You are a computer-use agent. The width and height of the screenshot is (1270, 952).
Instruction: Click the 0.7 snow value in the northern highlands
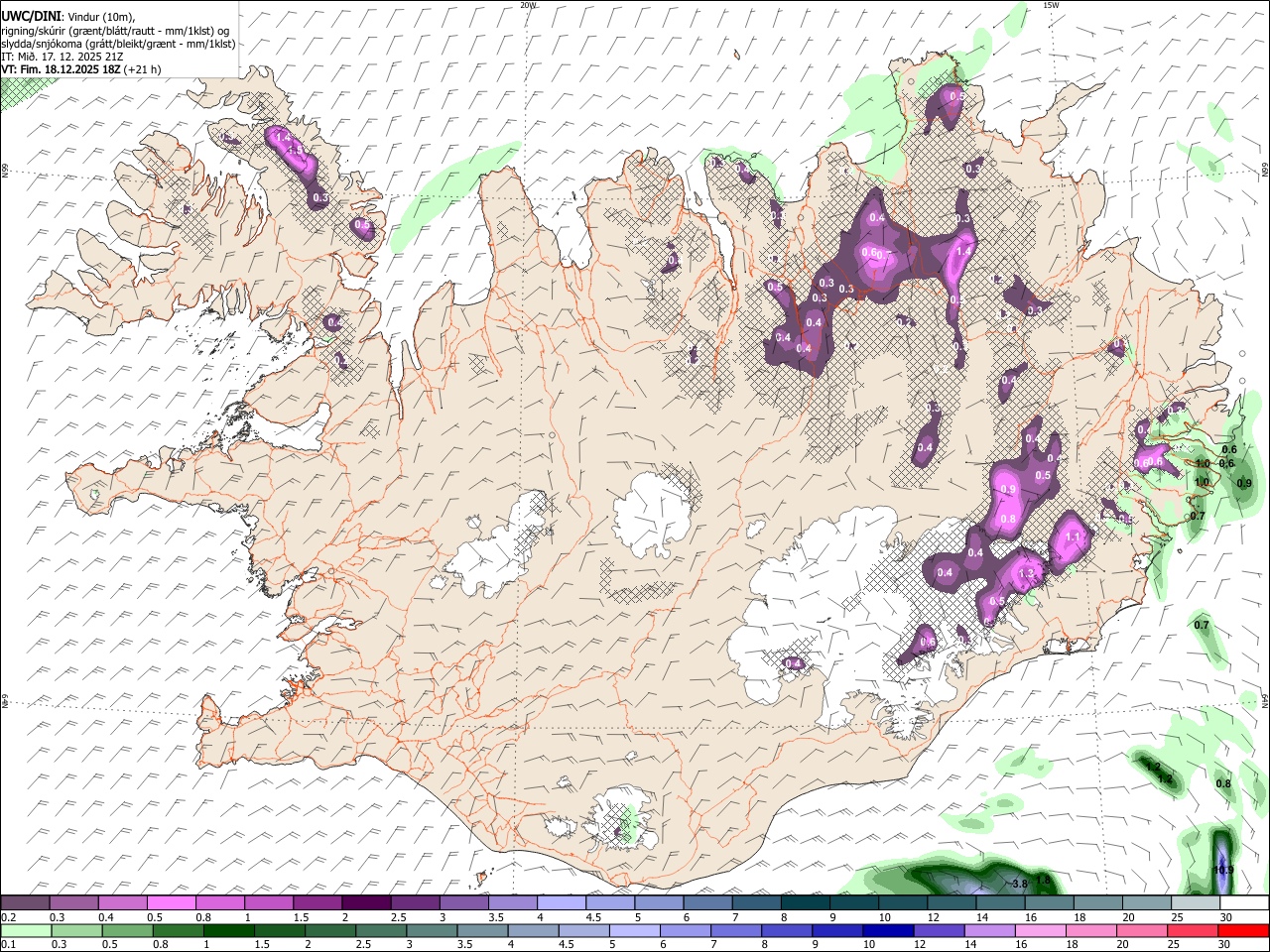[886, 255]
